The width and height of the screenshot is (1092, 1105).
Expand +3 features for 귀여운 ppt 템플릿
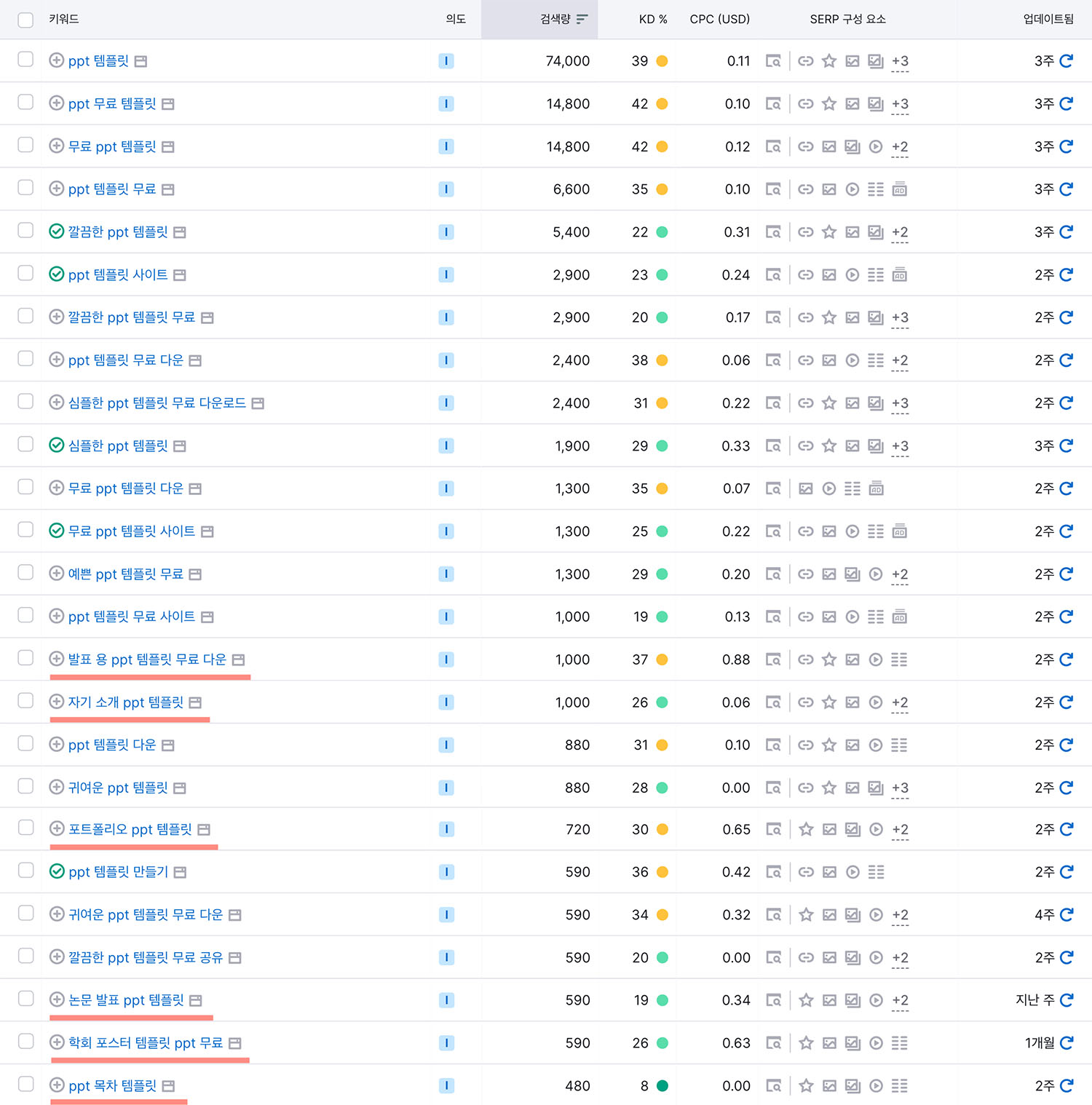coord(900,789)
